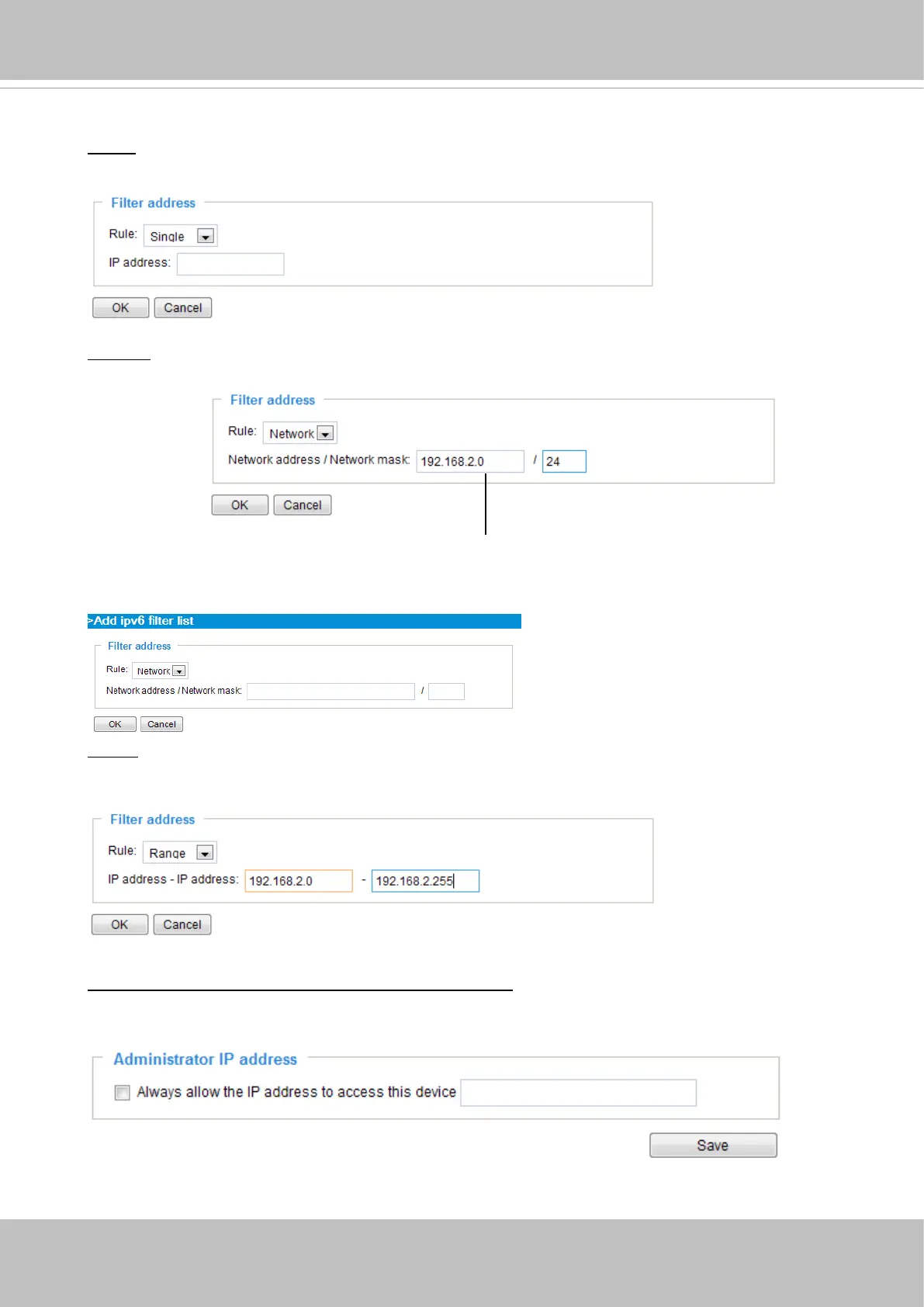Cancel the ipv6 filter list dialog
Viewport: 924px width, 1307px height.
161,724
